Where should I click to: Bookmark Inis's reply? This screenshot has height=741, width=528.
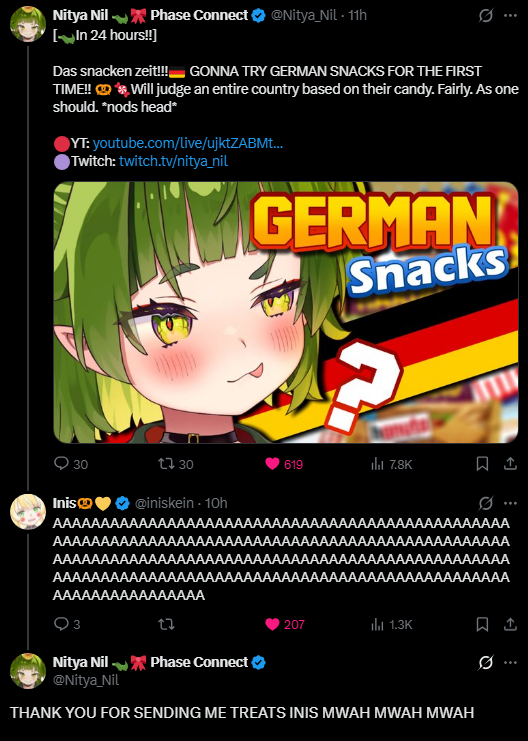482,624
